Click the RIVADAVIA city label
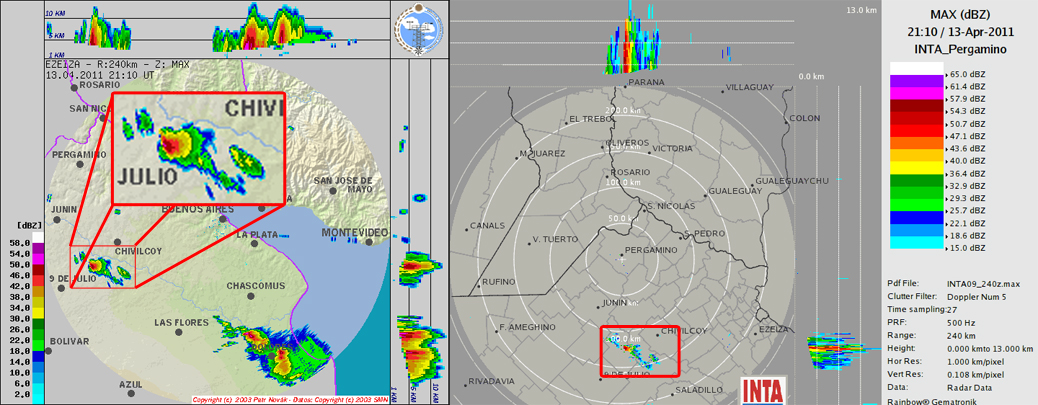Screen dimensions: 1038x405 click(x=491, y=381)
